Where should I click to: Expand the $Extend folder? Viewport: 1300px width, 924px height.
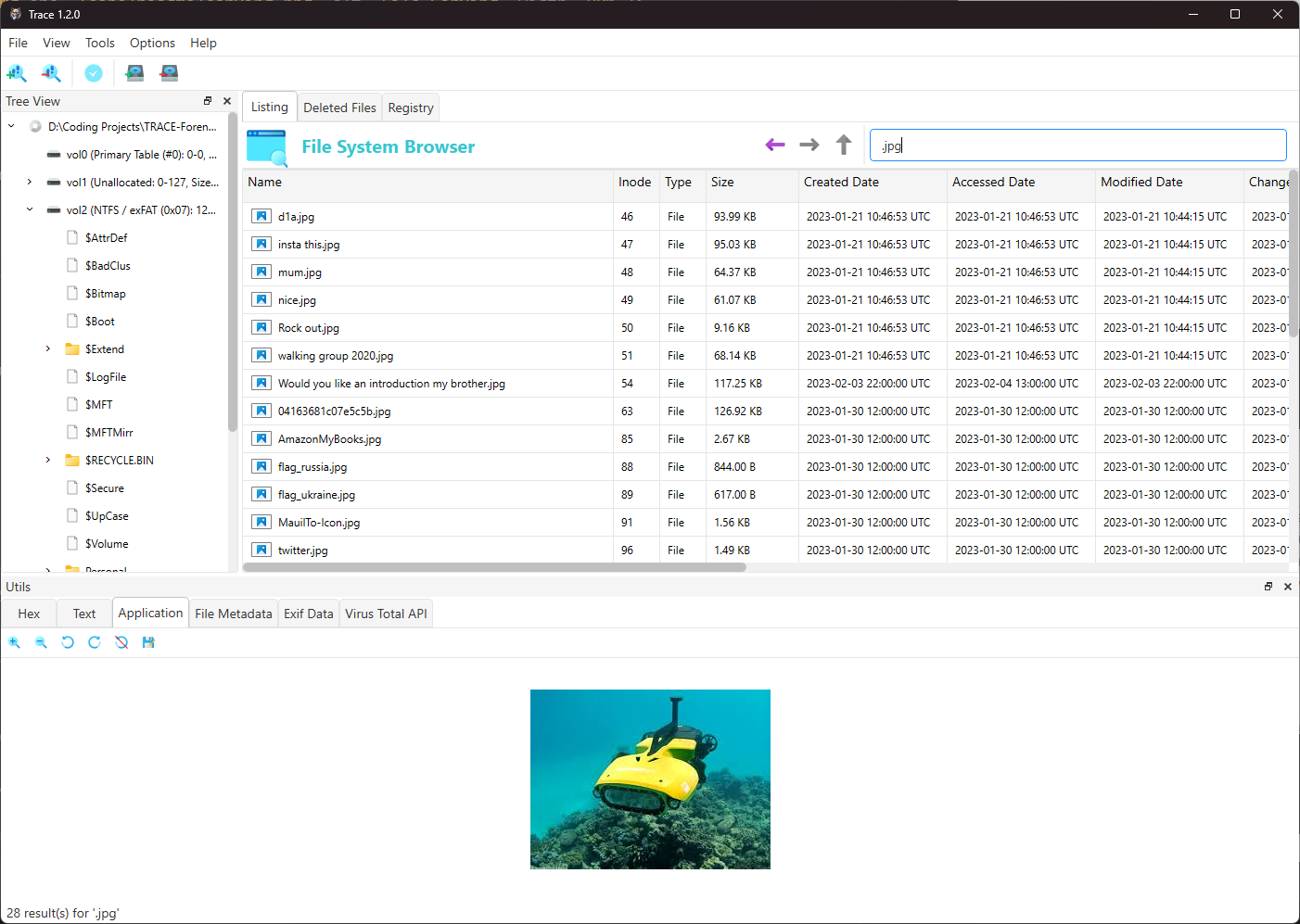(48, 349)
